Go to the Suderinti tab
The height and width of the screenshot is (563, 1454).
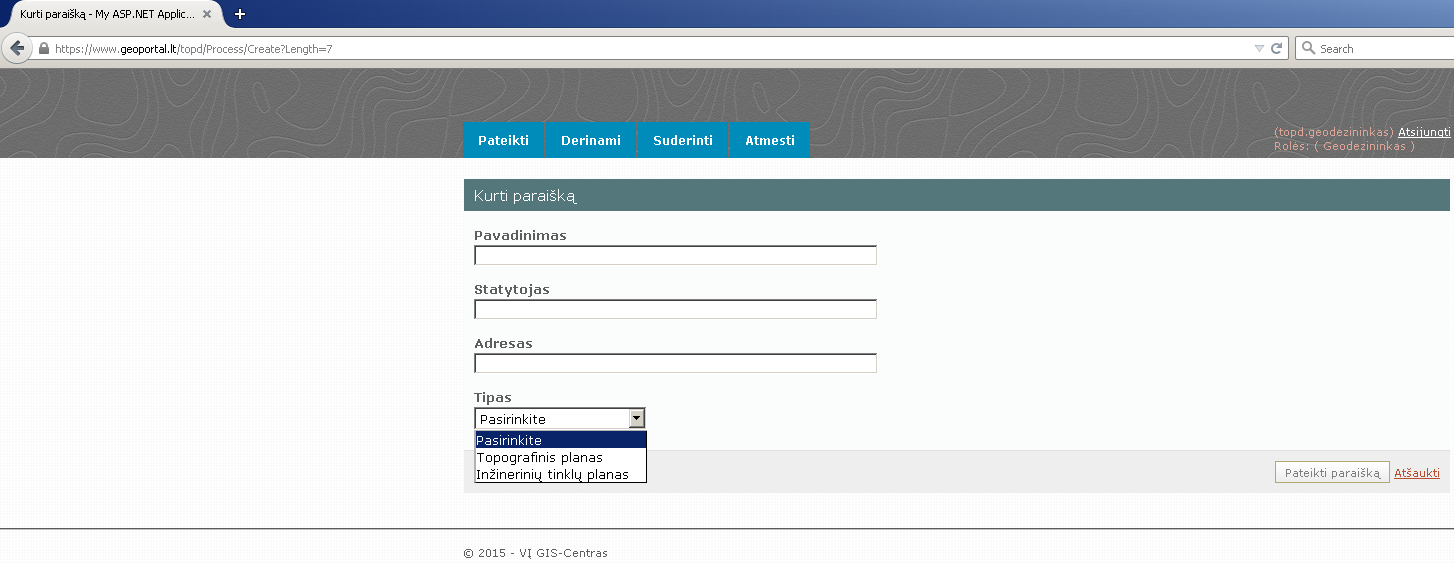[683, 140]
